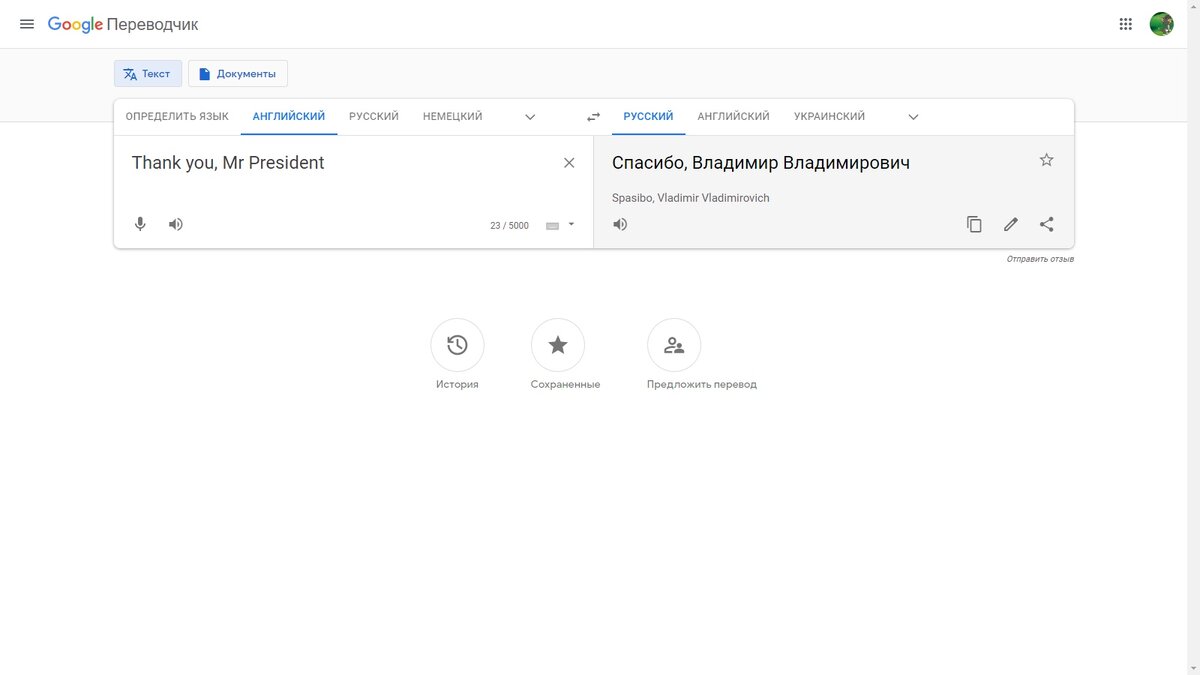Suggest an edit with pencil icon

pyautogui.click(x=1011, y=224)
